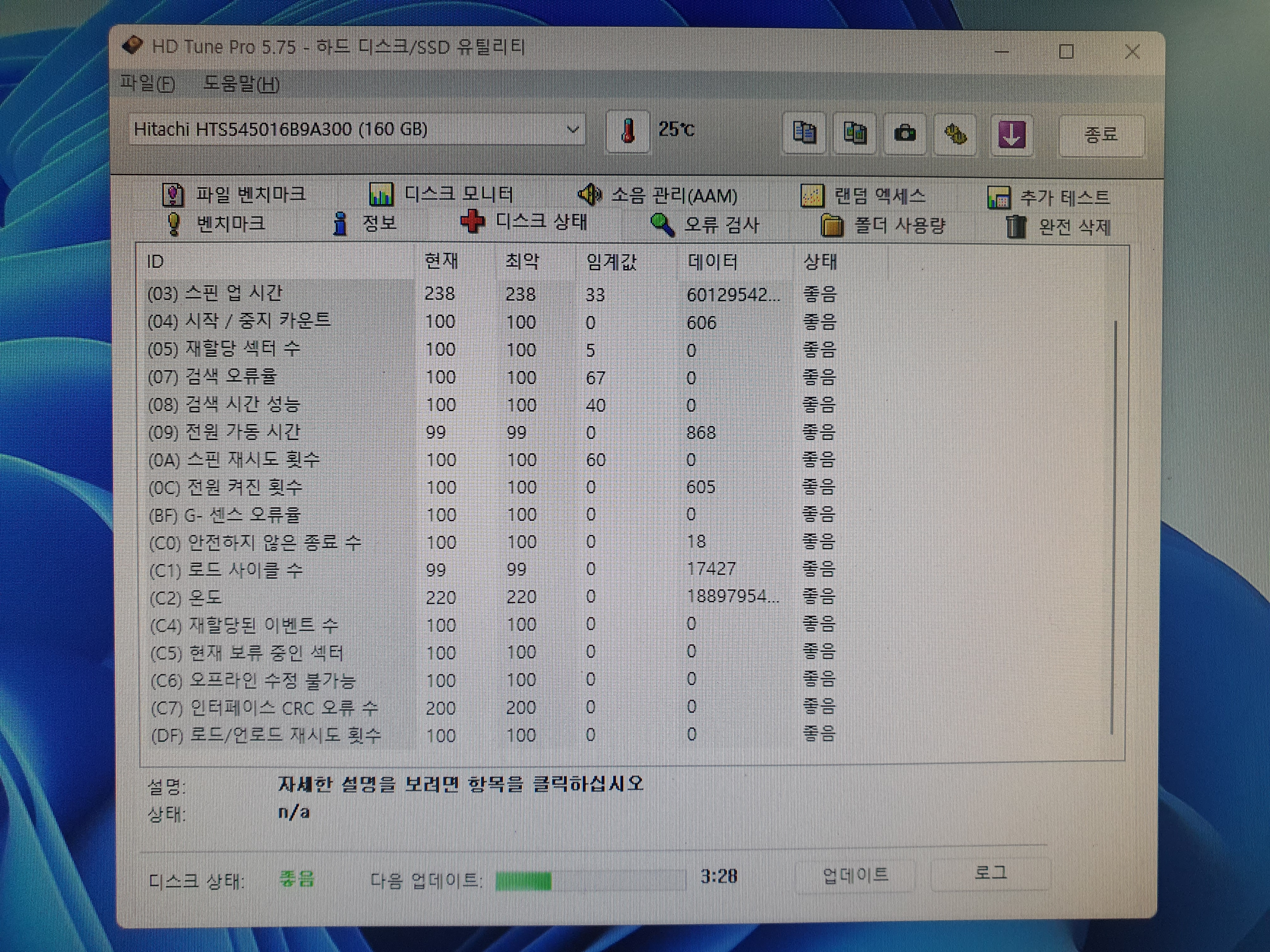
Task: Select the (C0) 안전하지 않은 종료 수 row
Action: (x=491, y=542)
